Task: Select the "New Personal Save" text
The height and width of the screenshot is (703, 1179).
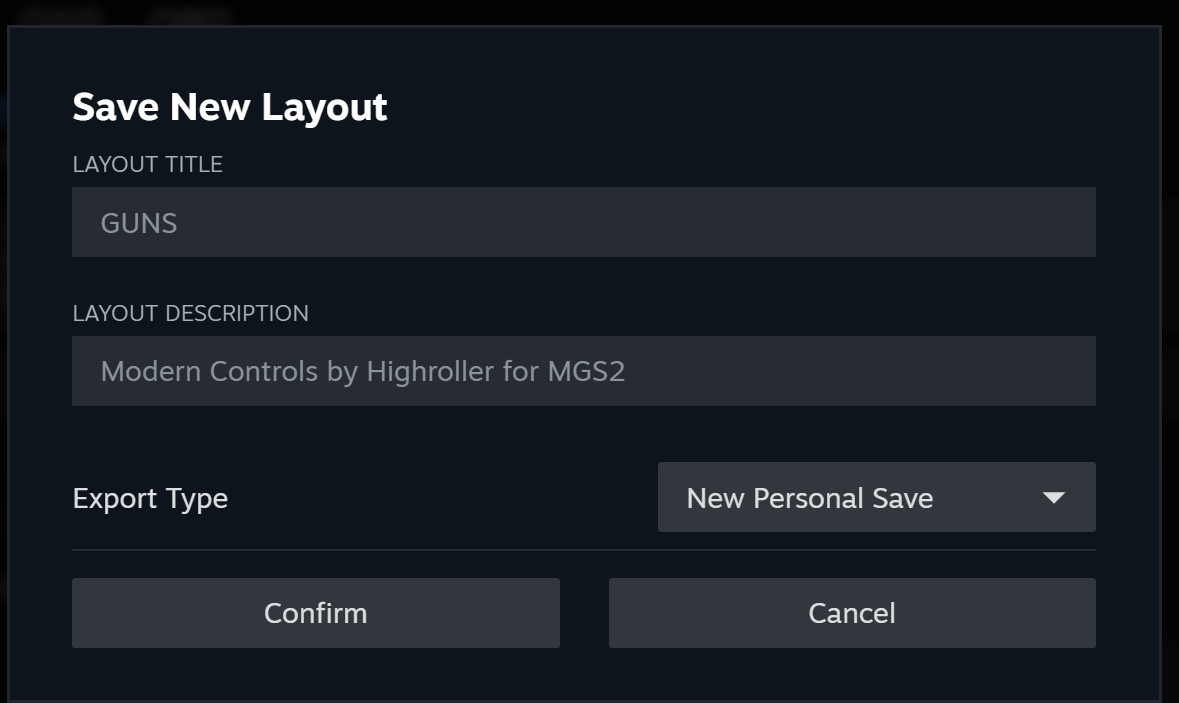Action: (x=809, y=498)
